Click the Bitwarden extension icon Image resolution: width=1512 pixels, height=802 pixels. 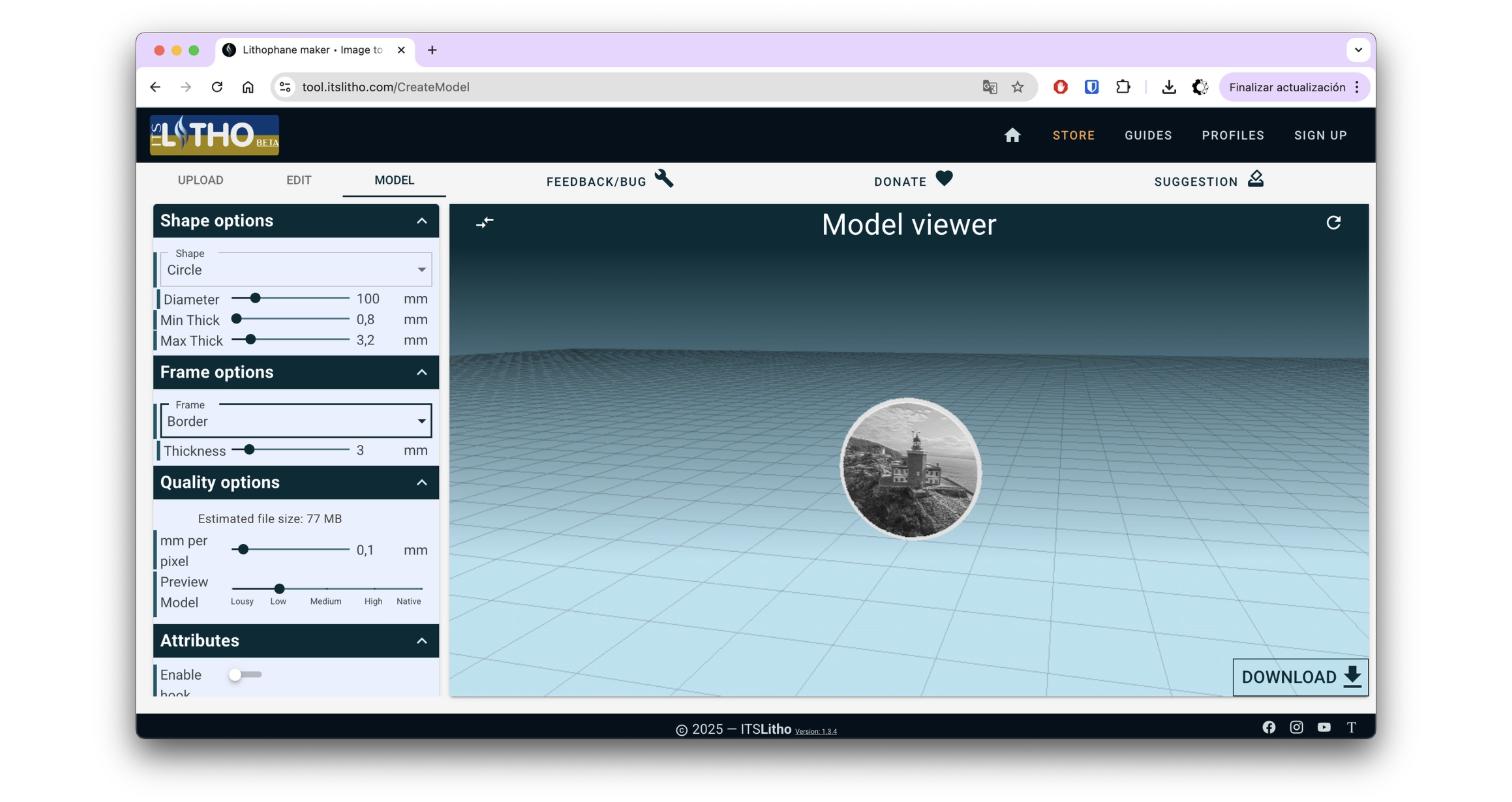pos(1092,87)
